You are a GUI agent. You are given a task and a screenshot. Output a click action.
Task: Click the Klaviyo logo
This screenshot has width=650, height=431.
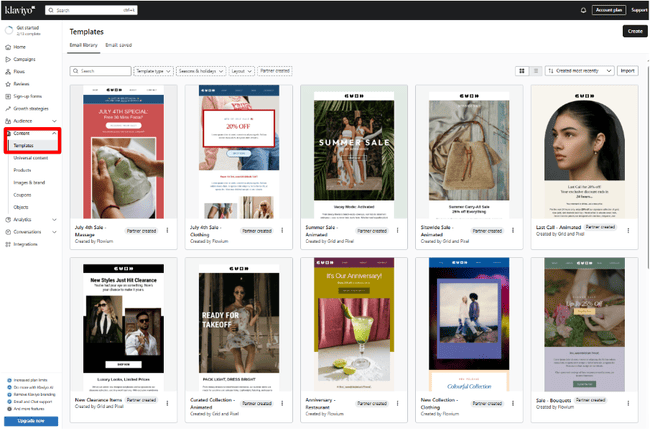(22, 9)
